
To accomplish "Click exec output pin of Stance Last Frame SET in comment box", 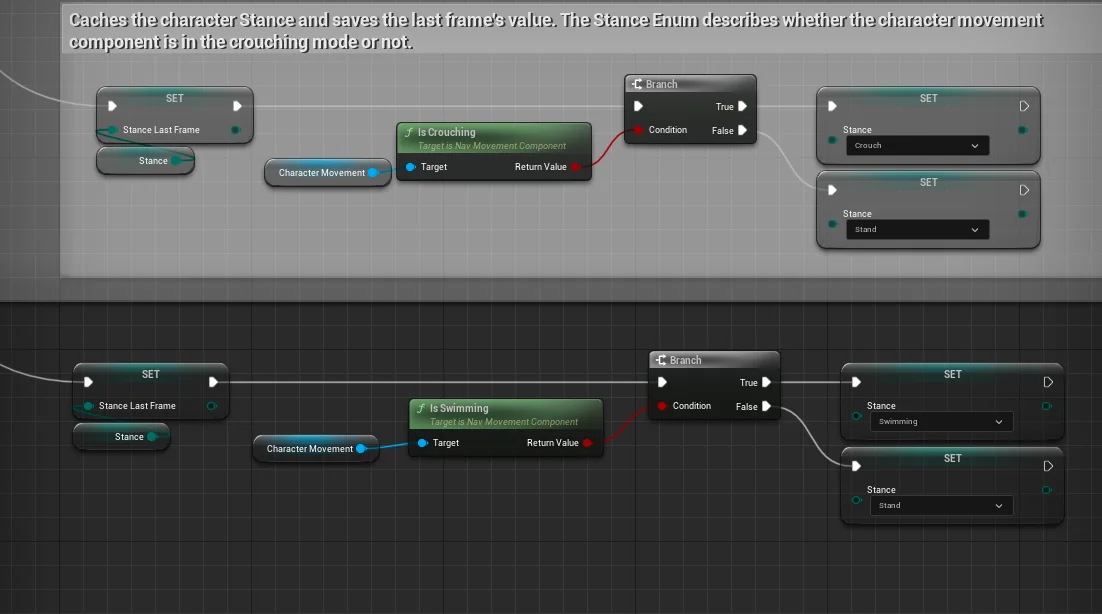I will click(x=237, y=106).
